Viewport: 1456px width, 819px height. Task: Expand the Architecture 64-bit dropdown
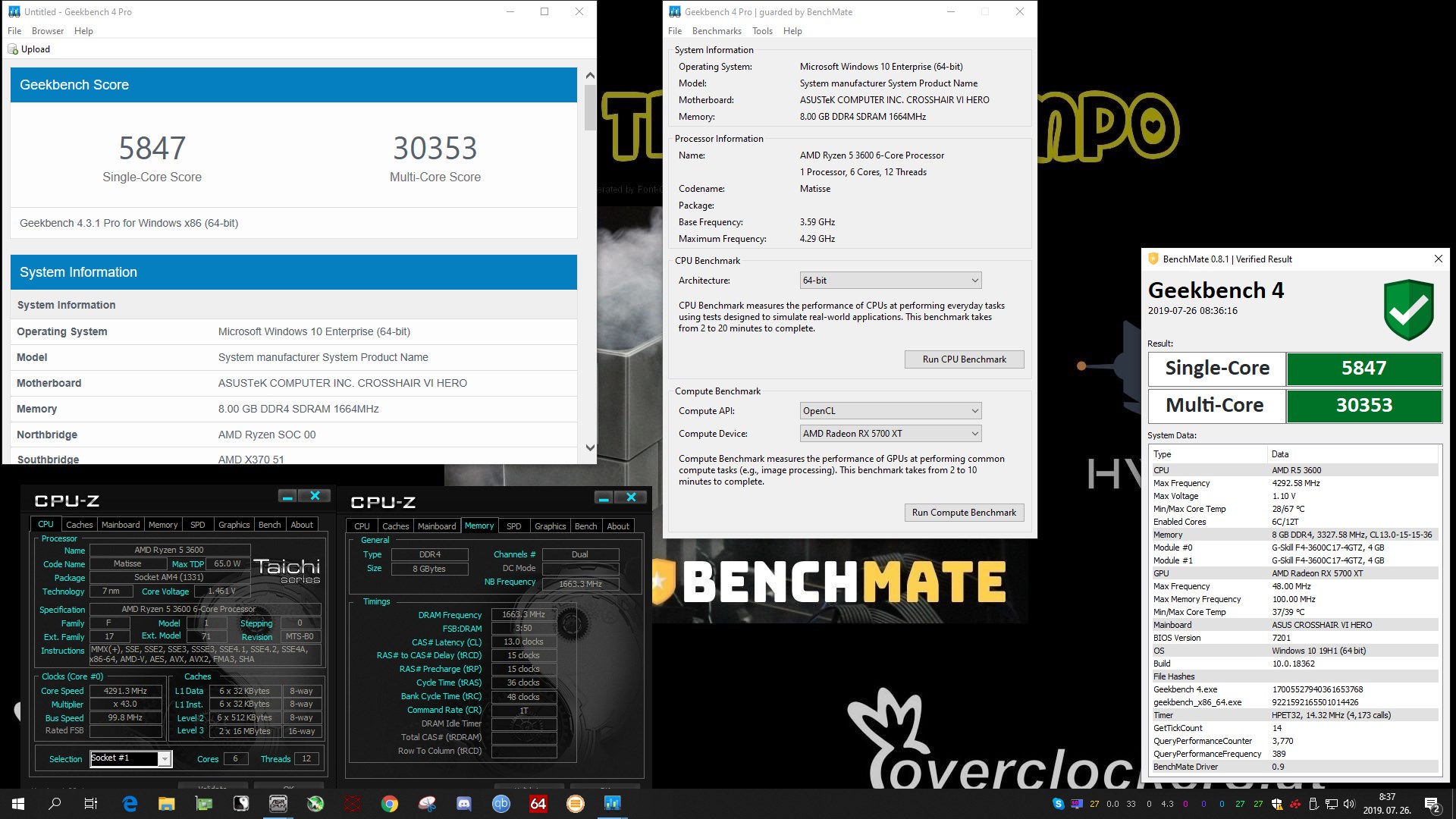[890, 281]
